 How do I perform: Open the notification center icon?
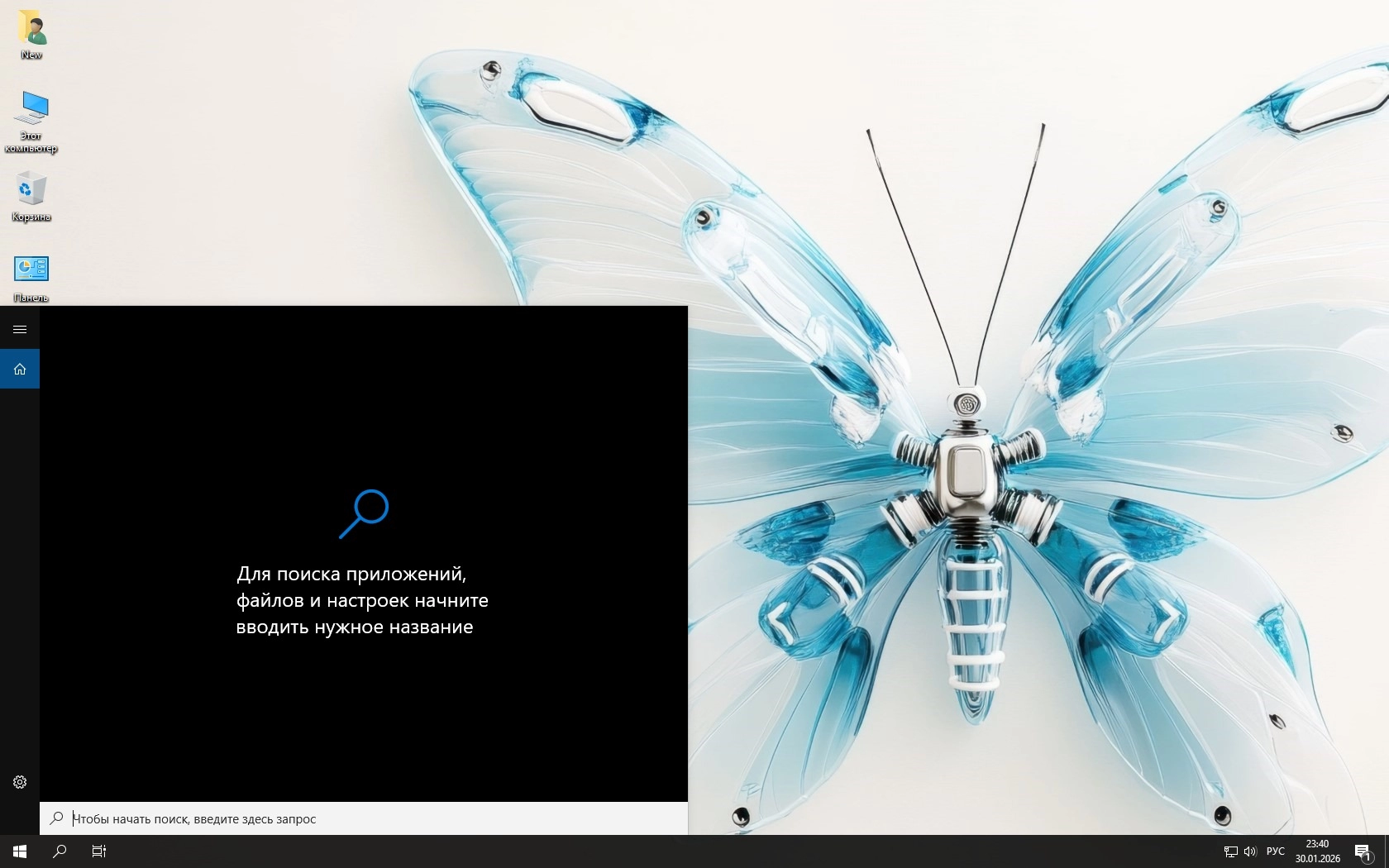pos(1363,851)
